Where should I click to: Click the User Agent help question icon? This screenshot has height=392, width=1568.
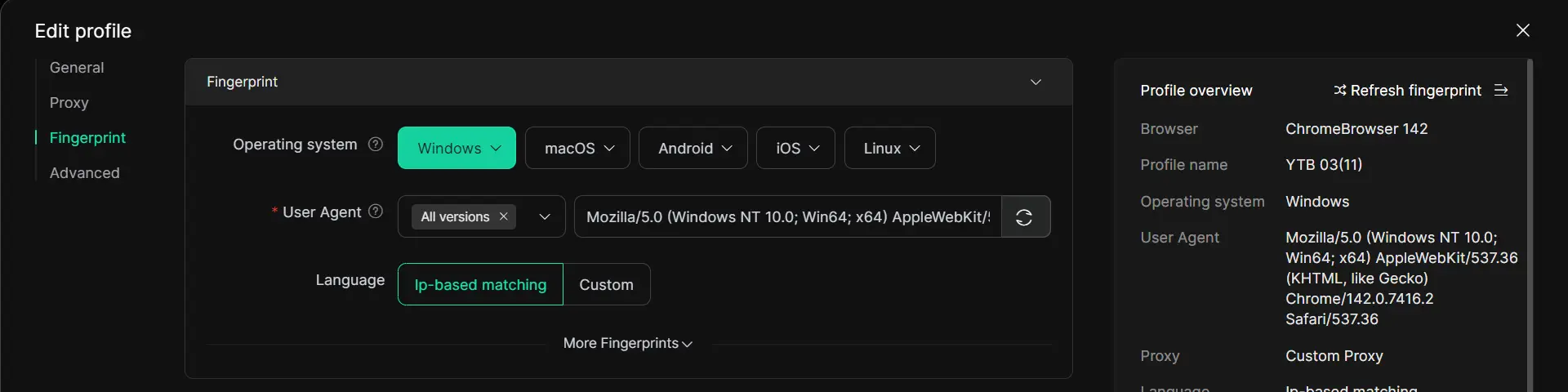click(376, 212)
